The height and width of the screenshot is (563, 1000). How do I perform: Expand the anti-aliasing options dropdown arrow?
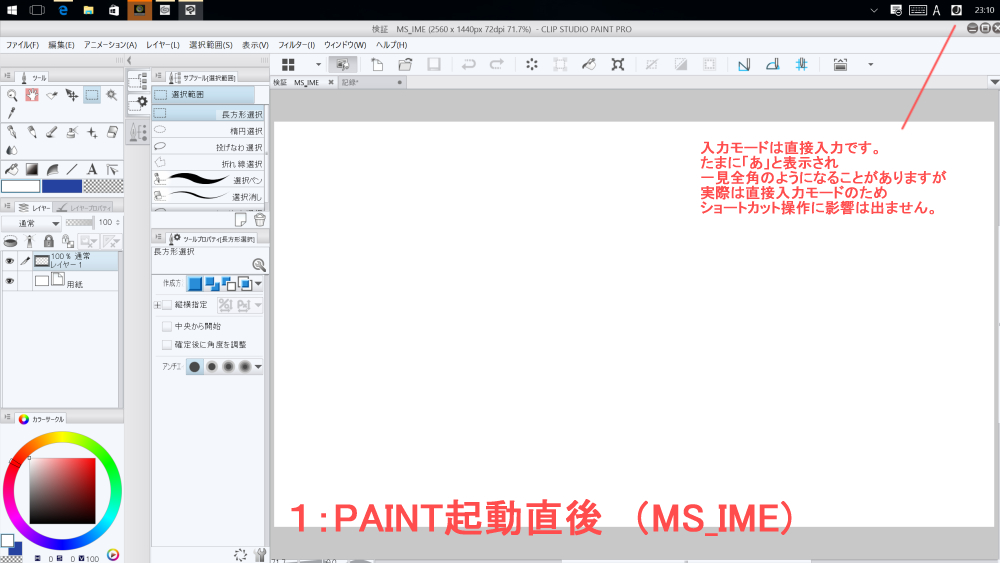pos(259,367)
